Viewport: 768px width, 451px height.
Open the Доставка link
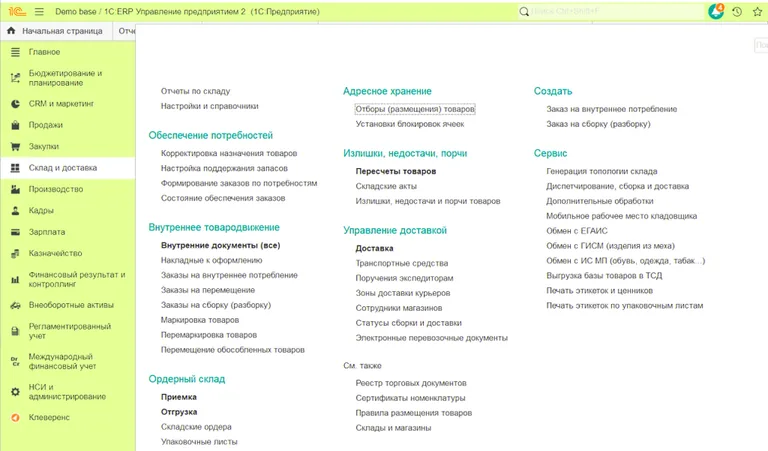point(374,248)
